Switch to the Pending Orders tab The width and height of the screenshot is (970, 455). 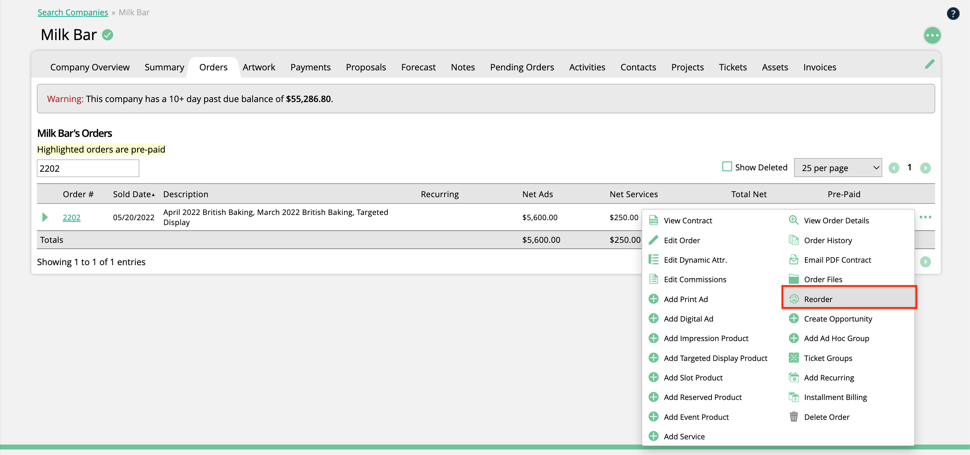(522, 67)
